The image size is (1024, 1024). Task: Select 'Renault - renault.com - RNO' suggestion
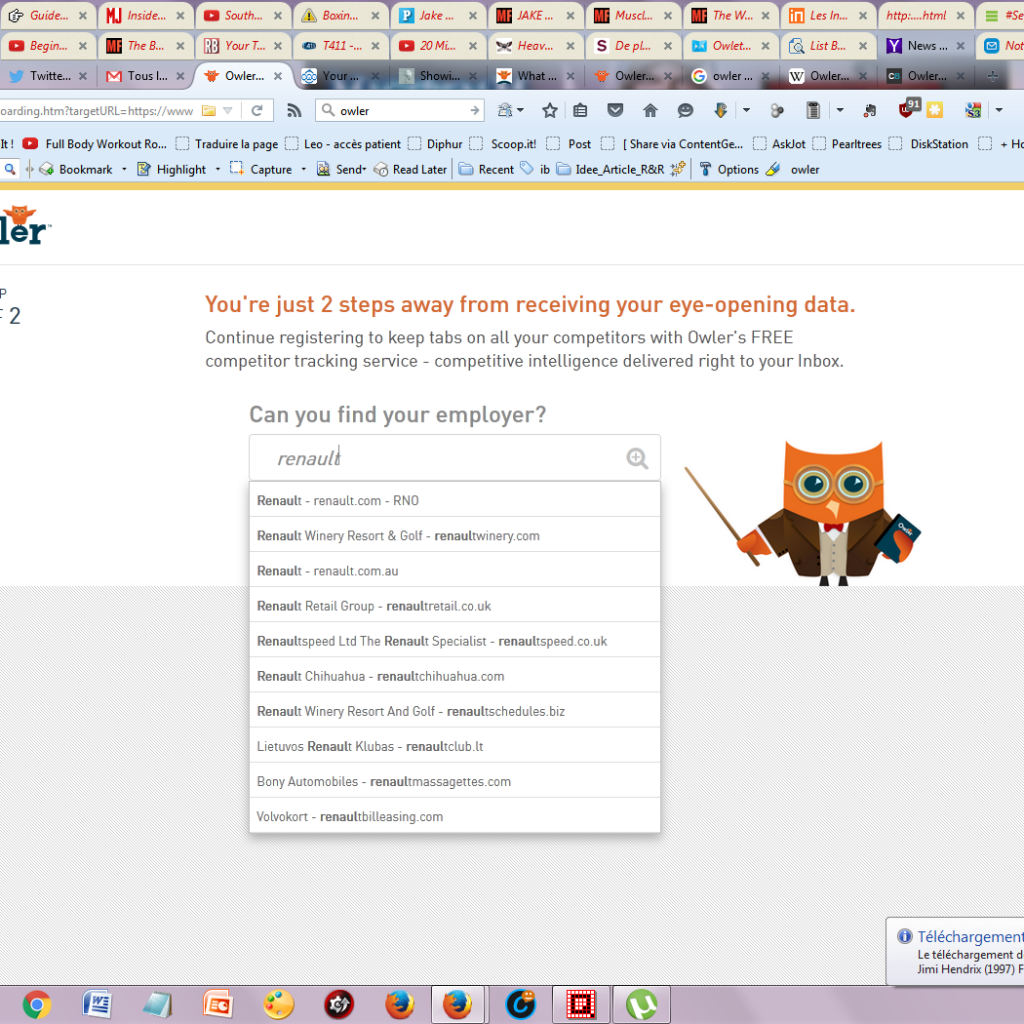pyautogui.click(x=455, y=500)
